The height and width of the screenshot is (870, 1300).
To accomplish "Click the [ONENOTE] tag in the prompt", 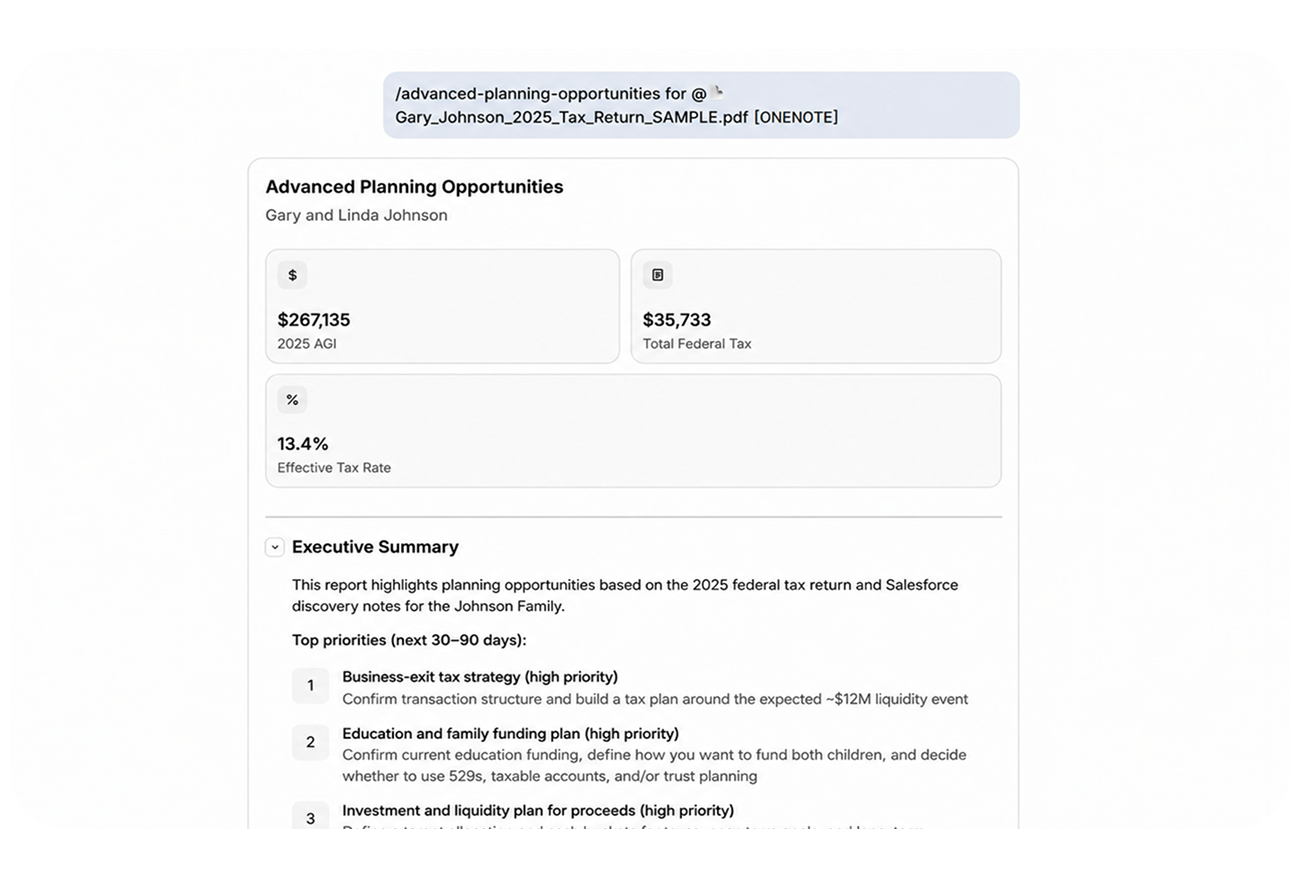I will tap(796, 117).
